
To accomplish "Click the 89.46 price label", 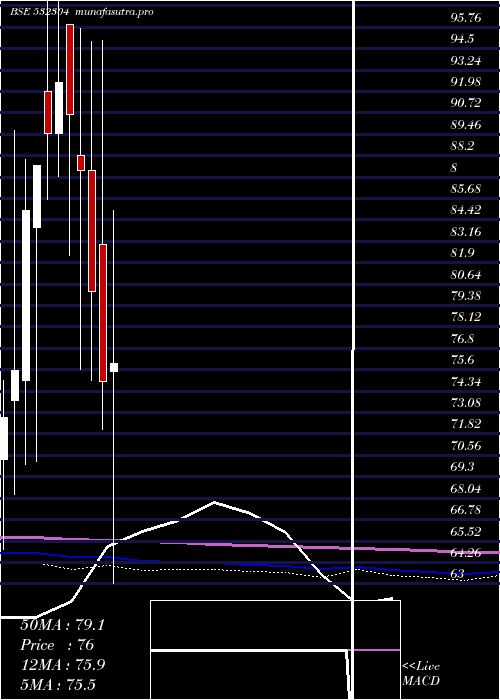I will click(x=466, y=125).
